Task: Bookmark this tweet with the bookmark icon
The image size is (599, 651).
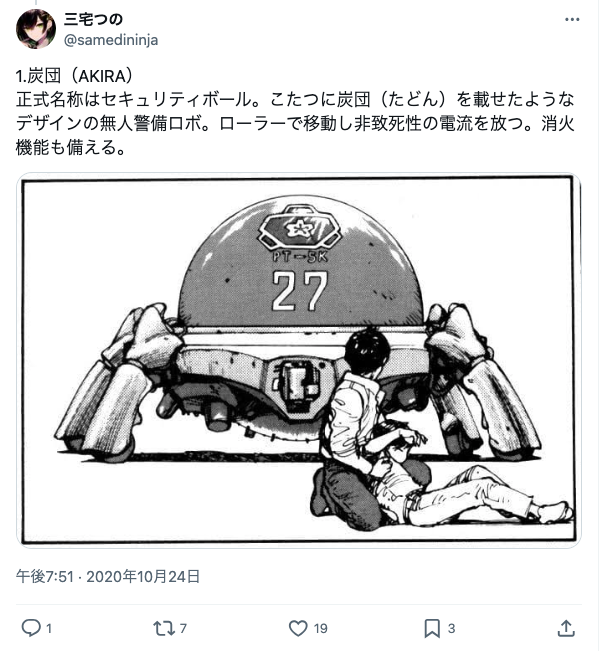Action: point(432,628)
